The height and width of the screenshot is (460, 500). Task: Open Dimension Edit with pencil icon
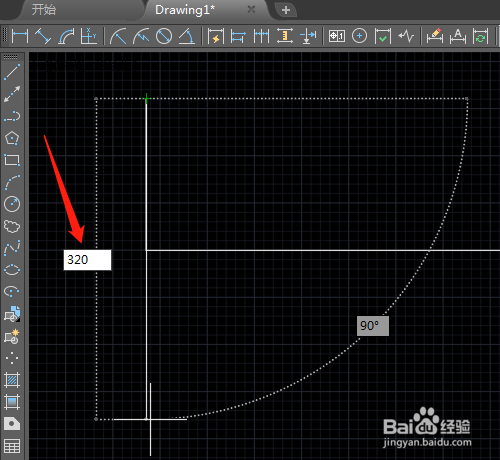point(435,36)
